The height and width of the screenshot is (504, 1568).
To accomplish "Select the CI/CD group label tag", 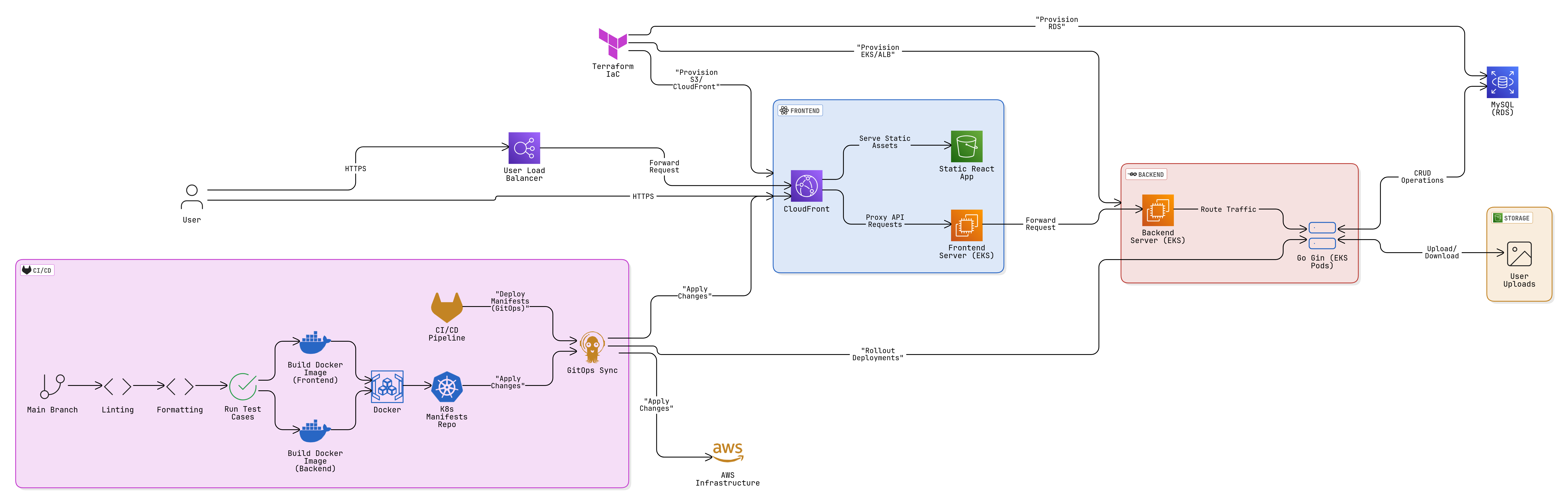I will (x=37, y=270).
